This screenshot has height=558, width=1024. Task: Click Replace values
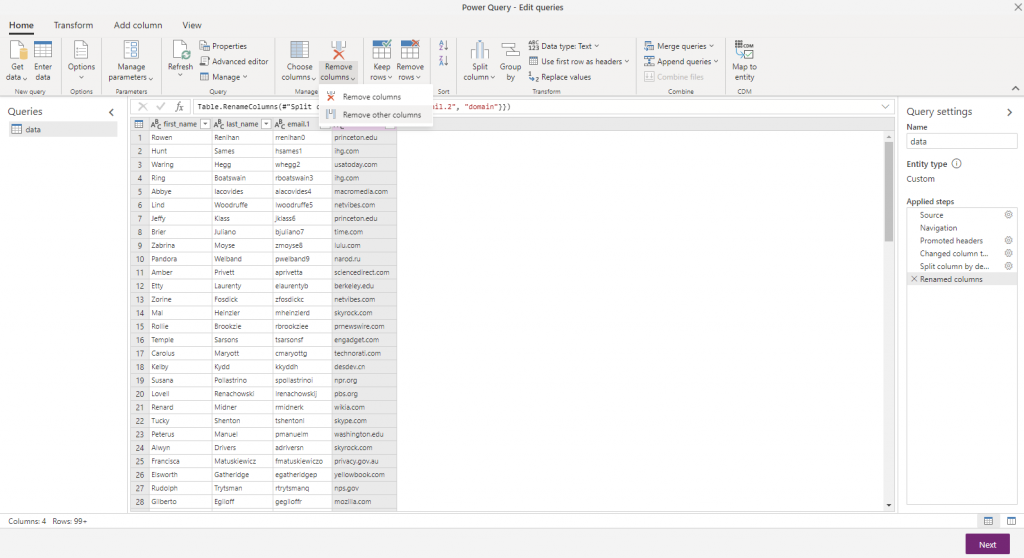point(560,77)
